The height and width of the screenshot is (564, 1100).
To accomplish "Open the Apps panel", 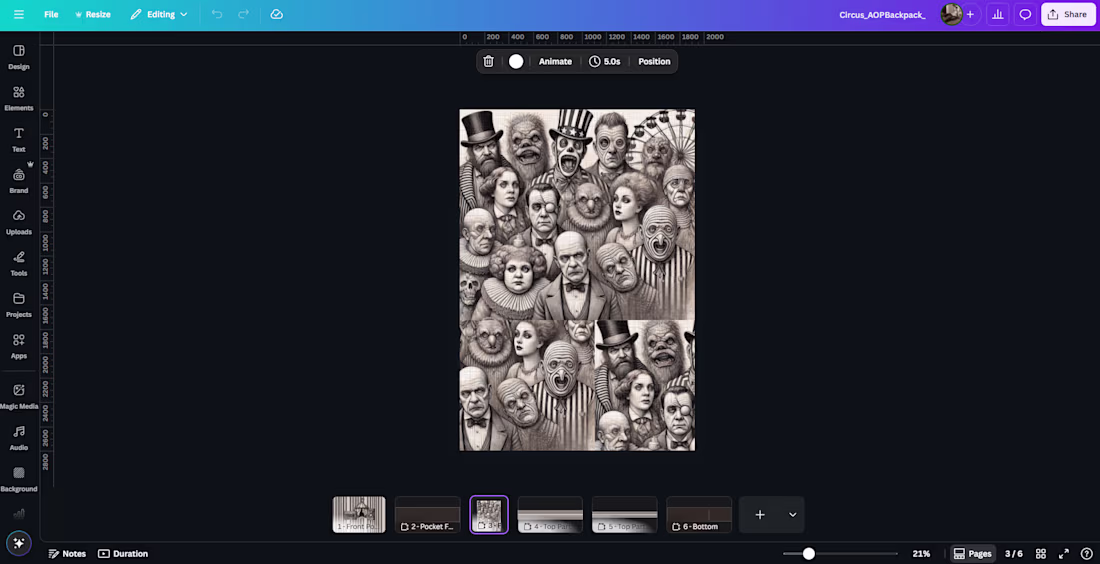I will [x=19, y=347].
